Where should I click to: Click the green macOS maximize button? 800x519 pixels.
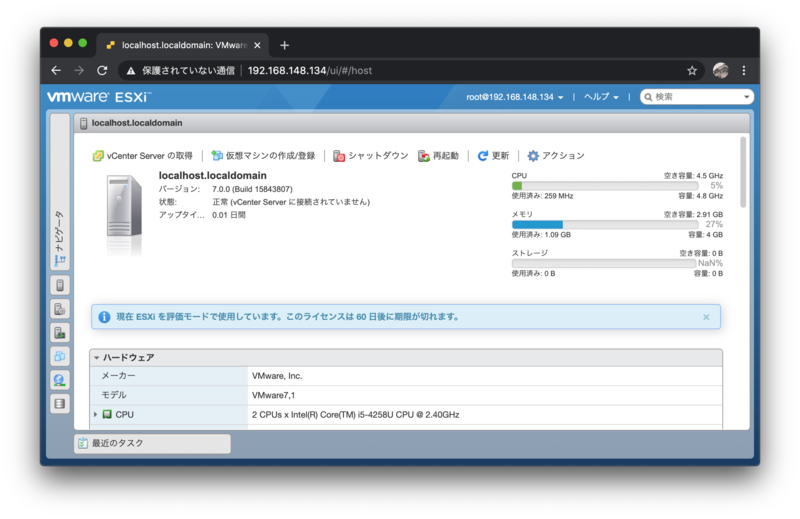[x=83, y=43]
